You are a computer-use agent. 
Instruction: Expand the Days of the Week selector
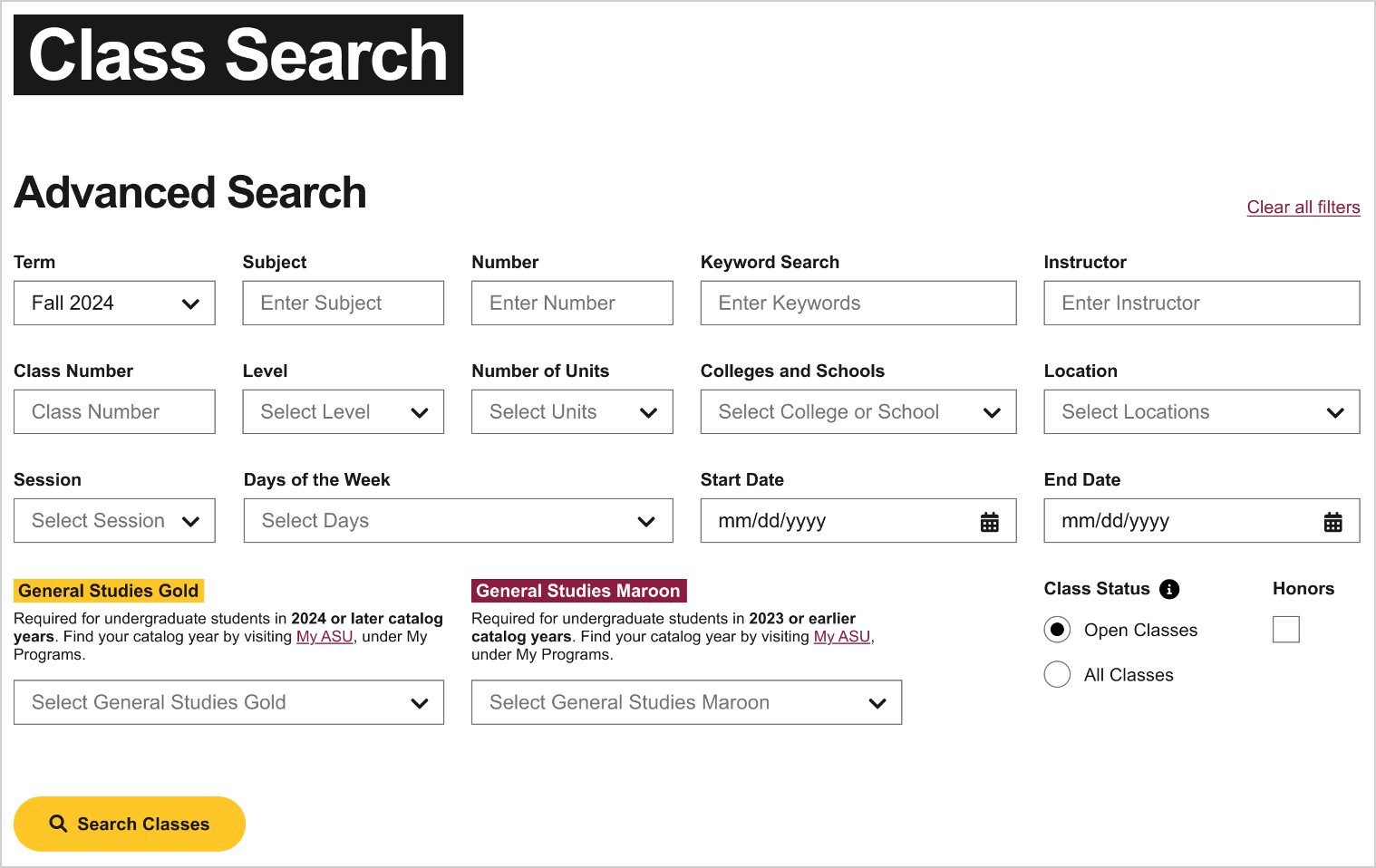point(458,520)
